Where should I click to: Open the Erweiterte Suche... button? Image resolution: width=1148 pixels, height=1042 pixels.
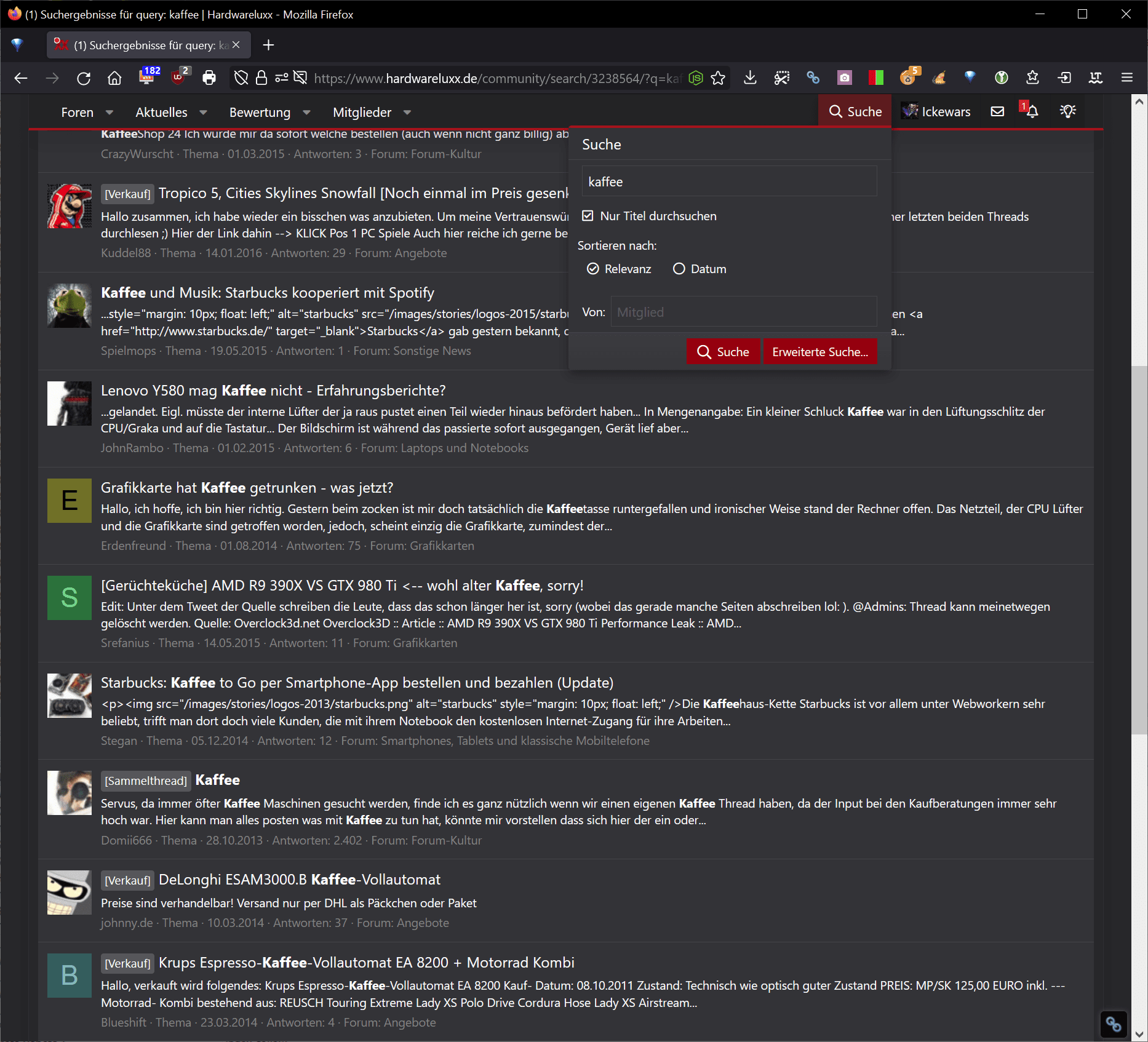(x=820, y=352)
